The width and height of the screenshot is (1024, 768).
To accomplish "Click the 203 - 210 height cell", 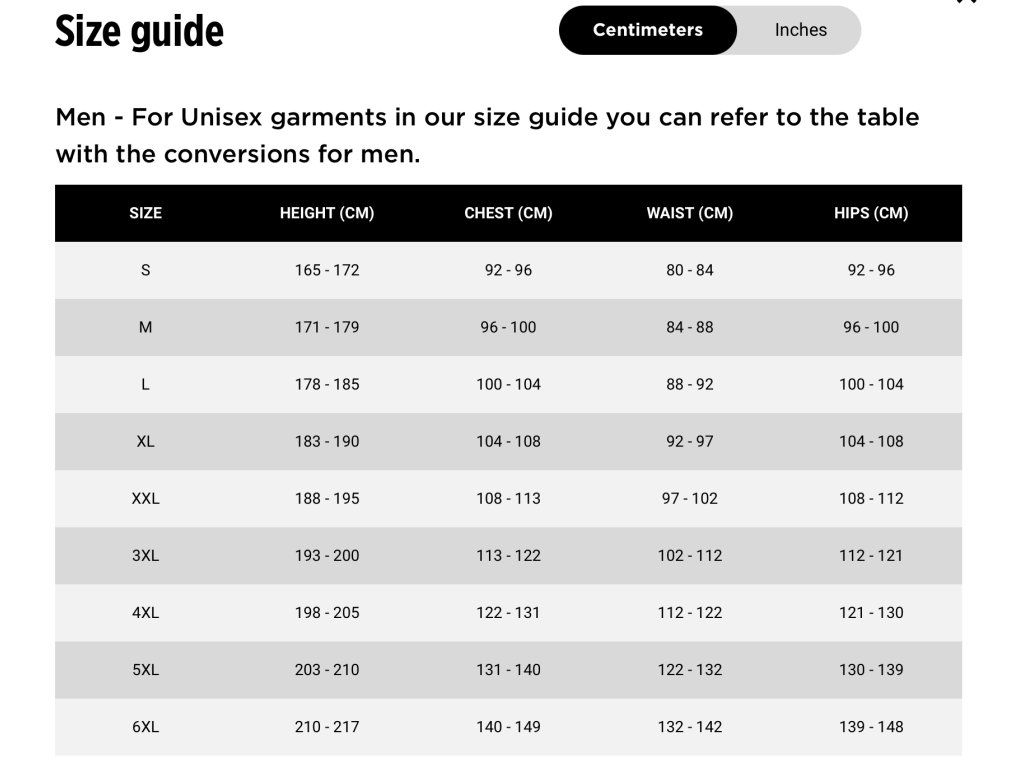I will click(x=327, y=670).
